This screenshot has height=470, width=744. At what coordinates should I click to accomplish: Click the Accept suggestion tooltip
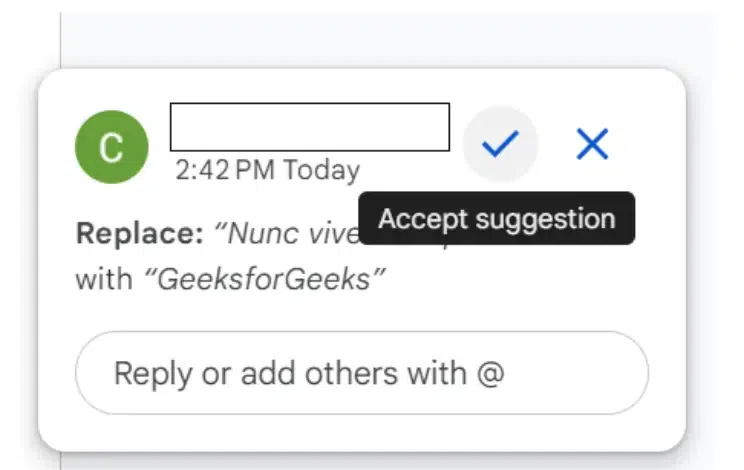pos(497,219)
